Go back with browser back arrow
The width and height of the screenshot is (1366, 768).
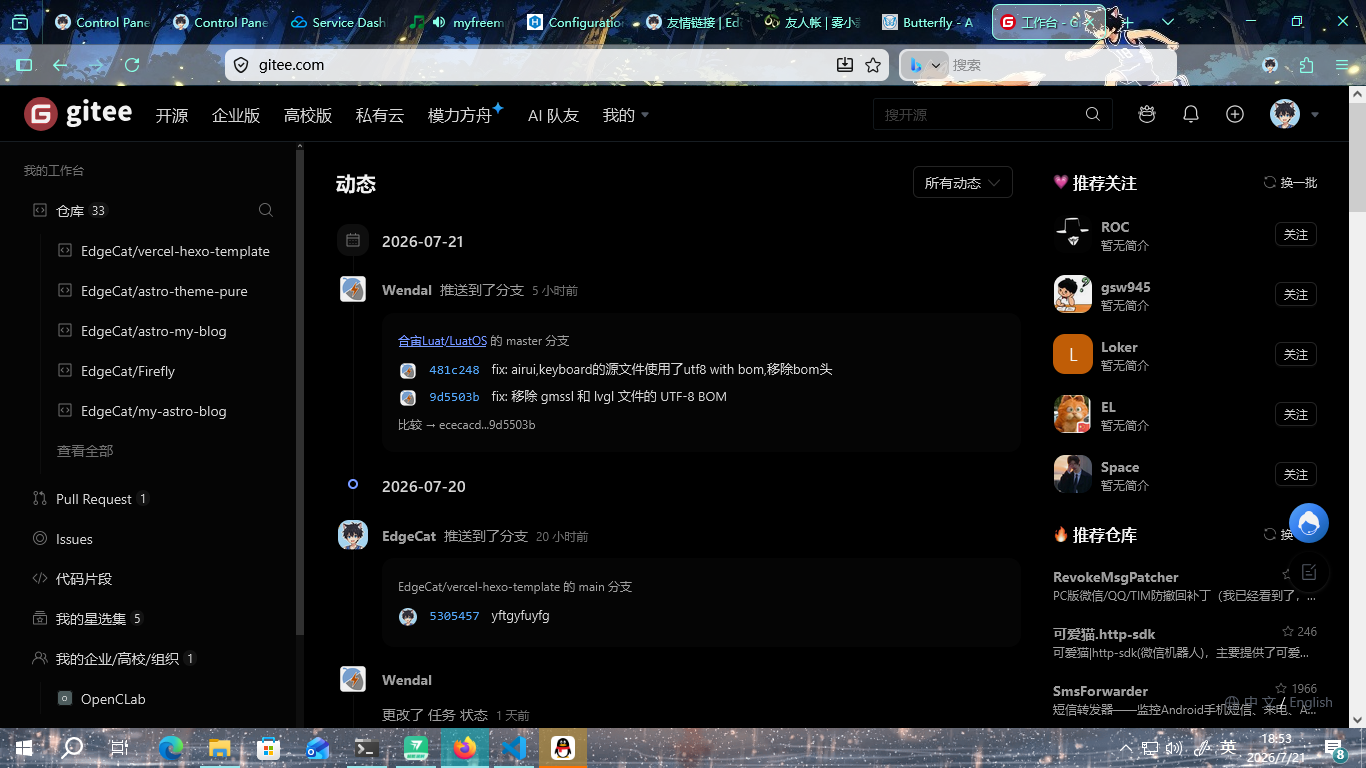(60, 65)
